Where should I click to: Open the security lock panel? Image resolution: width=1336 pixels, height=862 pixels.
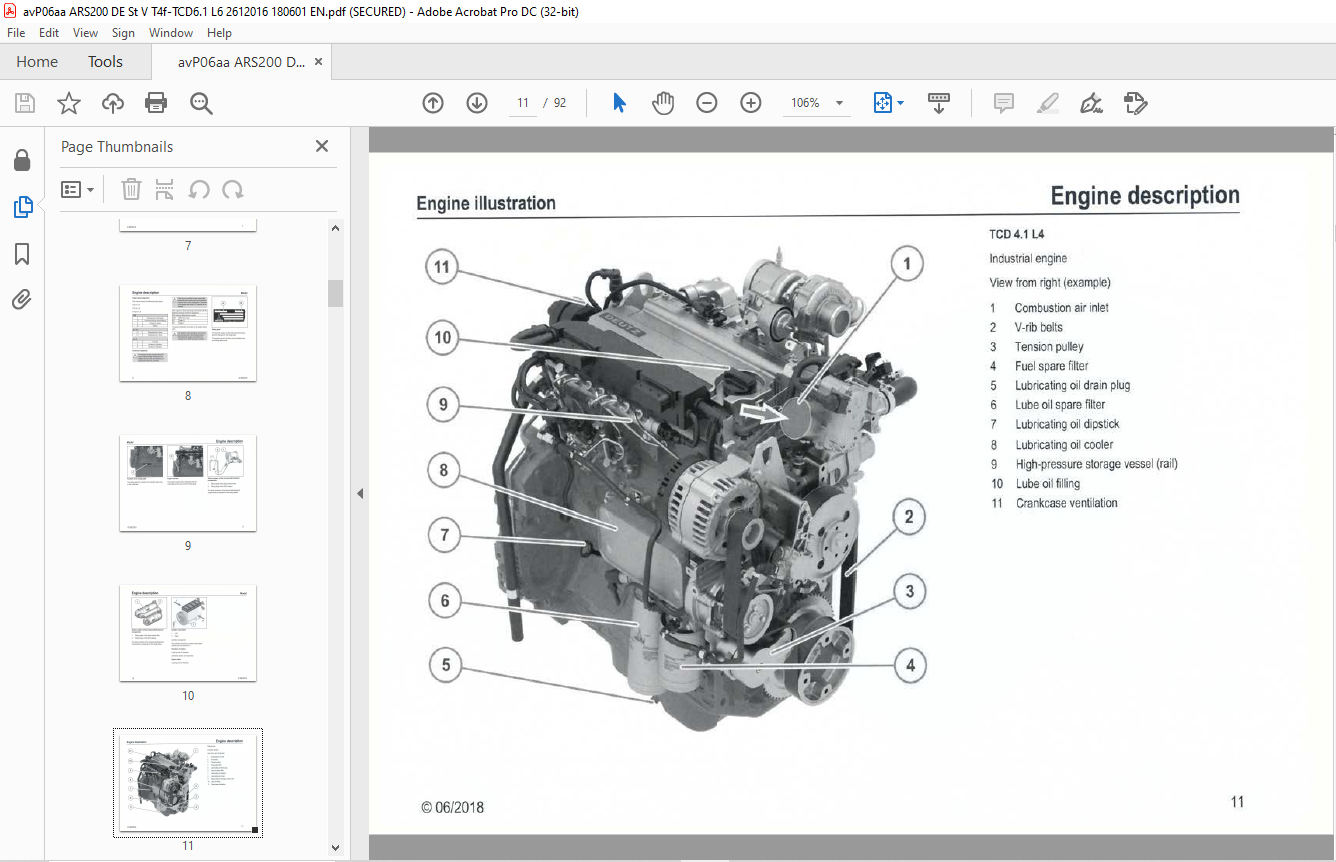pyautogui.click(x=22, y=160)
